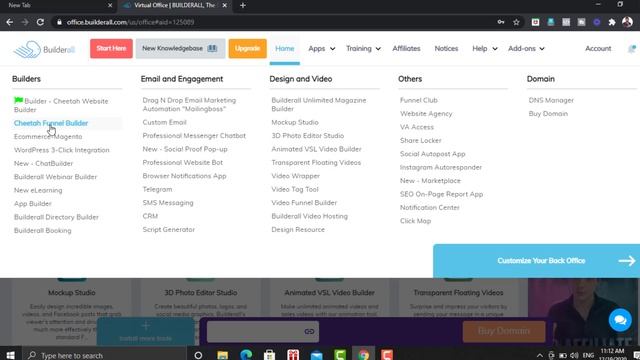This screenshot has width=640, height=360.
Task: Open Builderall Unlimited Magazine Builder
Action: point(319,104)
